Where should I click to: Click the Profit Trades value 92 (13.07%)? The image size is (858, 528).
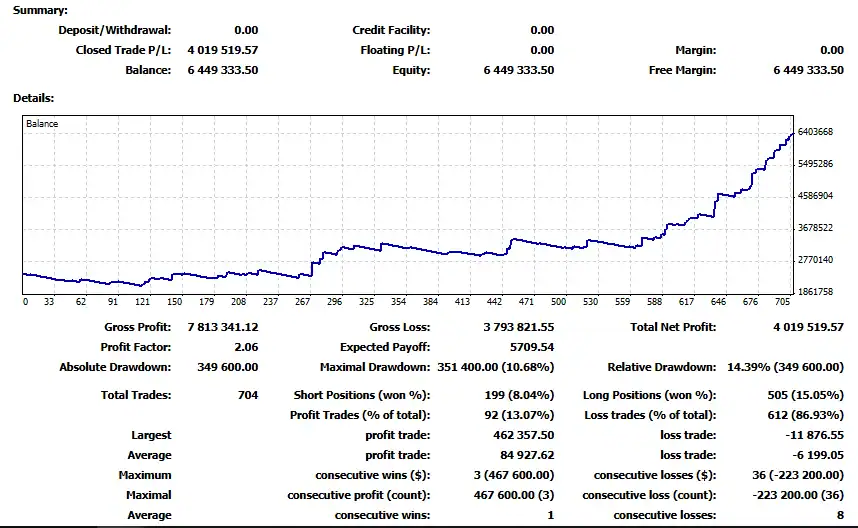[x=519, y=415]
